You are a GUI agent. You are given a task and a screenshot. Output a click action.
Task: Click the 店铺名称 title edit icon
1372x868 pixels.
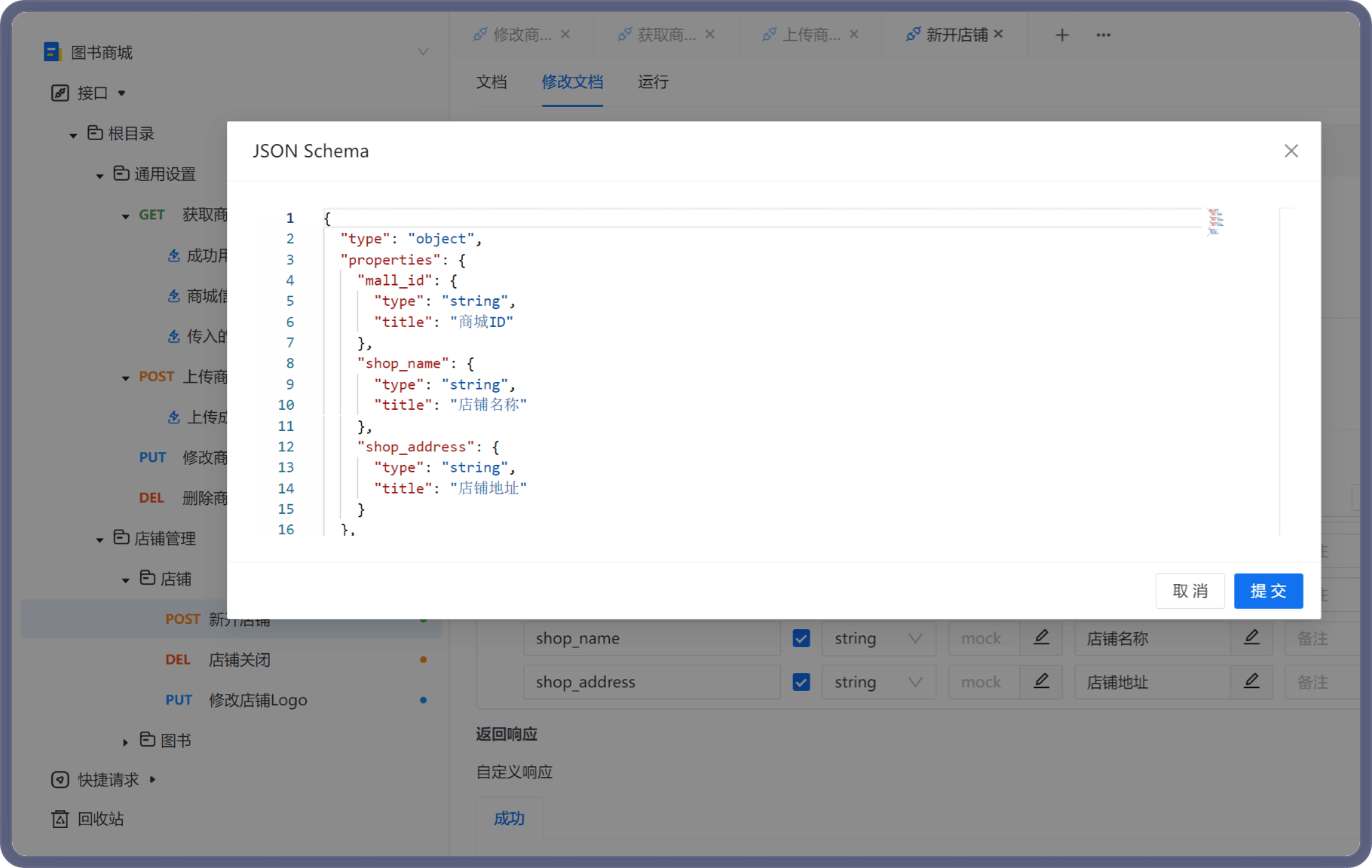(x=1251, y=638)
